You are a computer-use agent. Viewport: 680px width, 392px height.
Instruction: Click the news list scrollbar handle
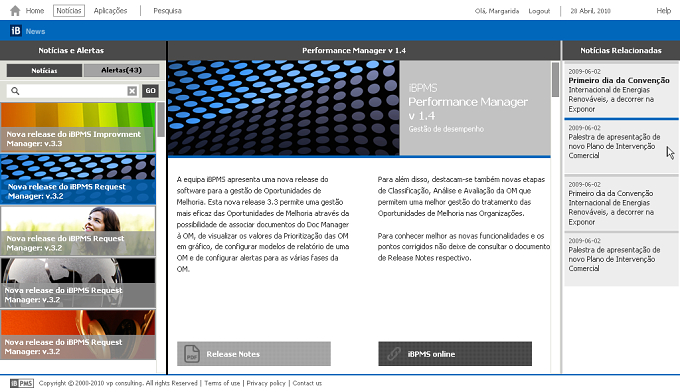pyautogui.click(x=161, y=119)
